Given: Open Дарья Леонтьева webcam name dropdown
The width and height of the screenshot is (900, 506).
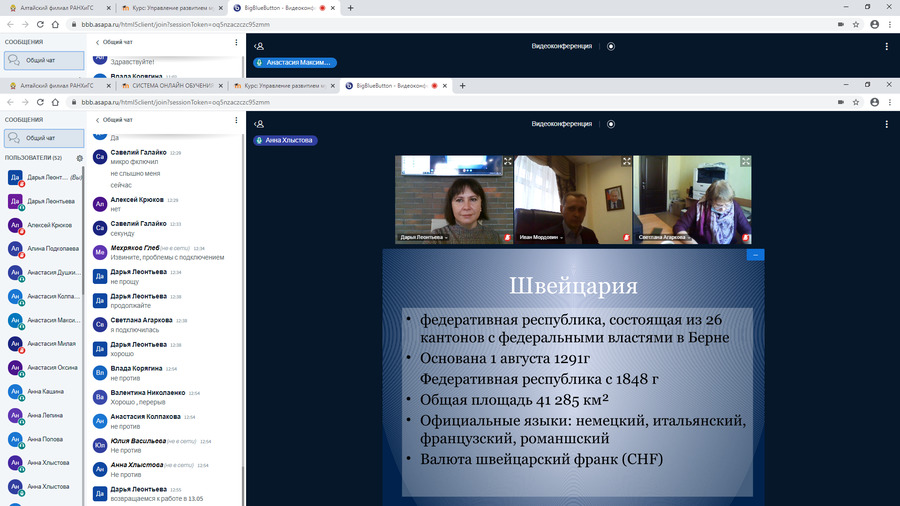Looking at the screenshot, I should (x=424, y=237).
